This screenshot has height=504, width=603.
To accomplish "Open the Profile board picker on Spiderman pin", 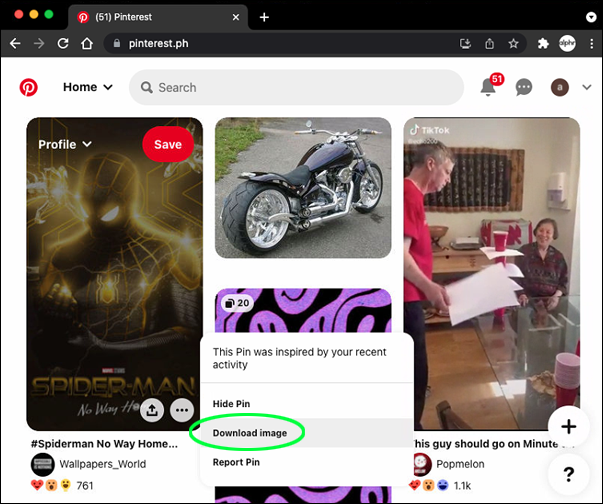I will 65,144.
